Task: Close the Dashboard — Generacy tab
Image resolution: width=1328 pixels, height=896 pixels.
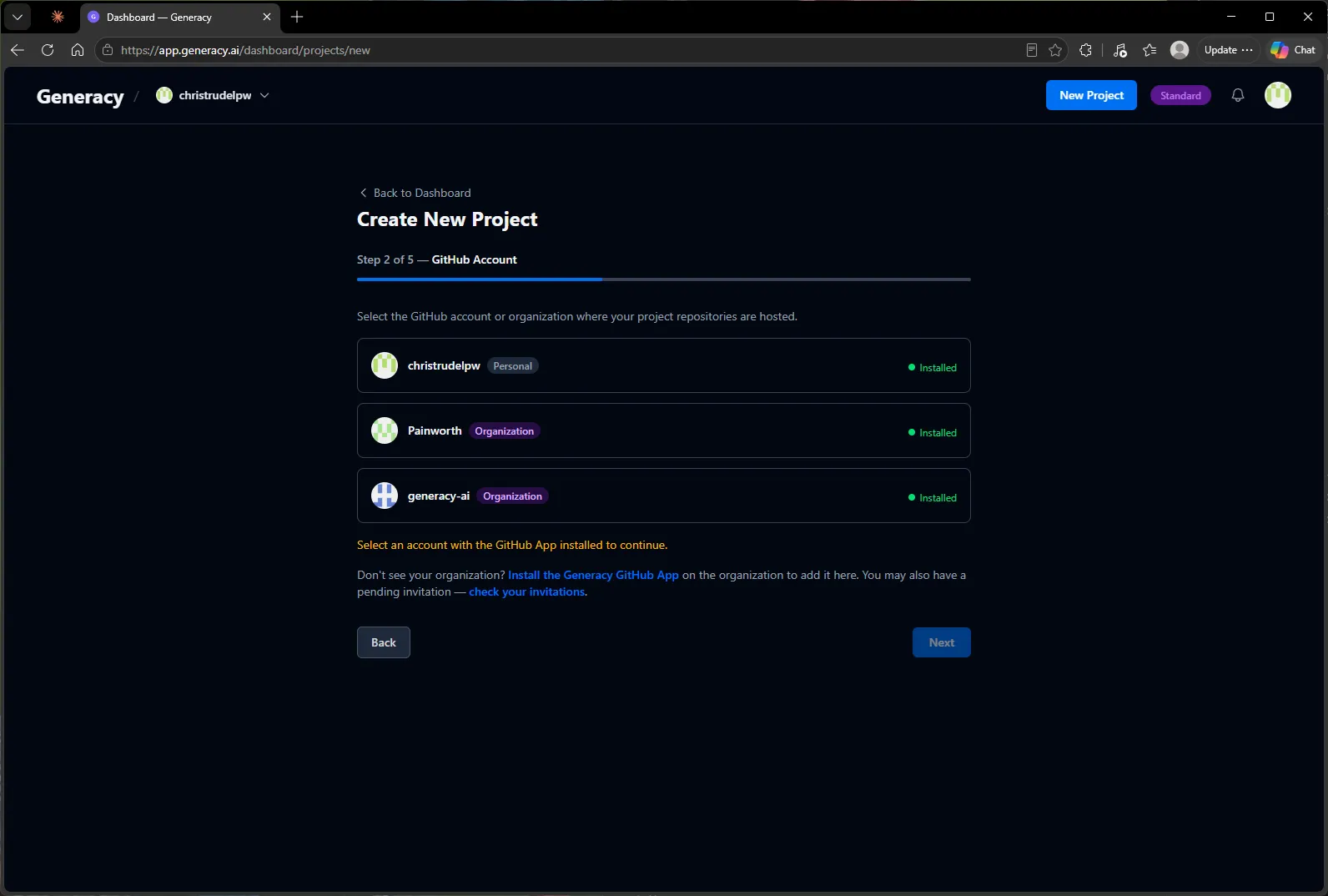Action: 267,17
